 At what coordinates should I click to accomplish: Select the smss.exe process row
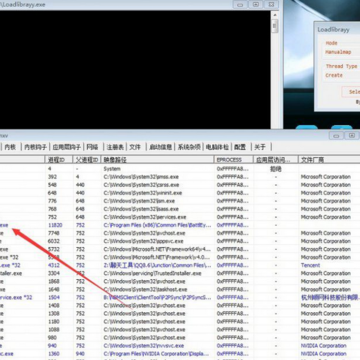180,177
